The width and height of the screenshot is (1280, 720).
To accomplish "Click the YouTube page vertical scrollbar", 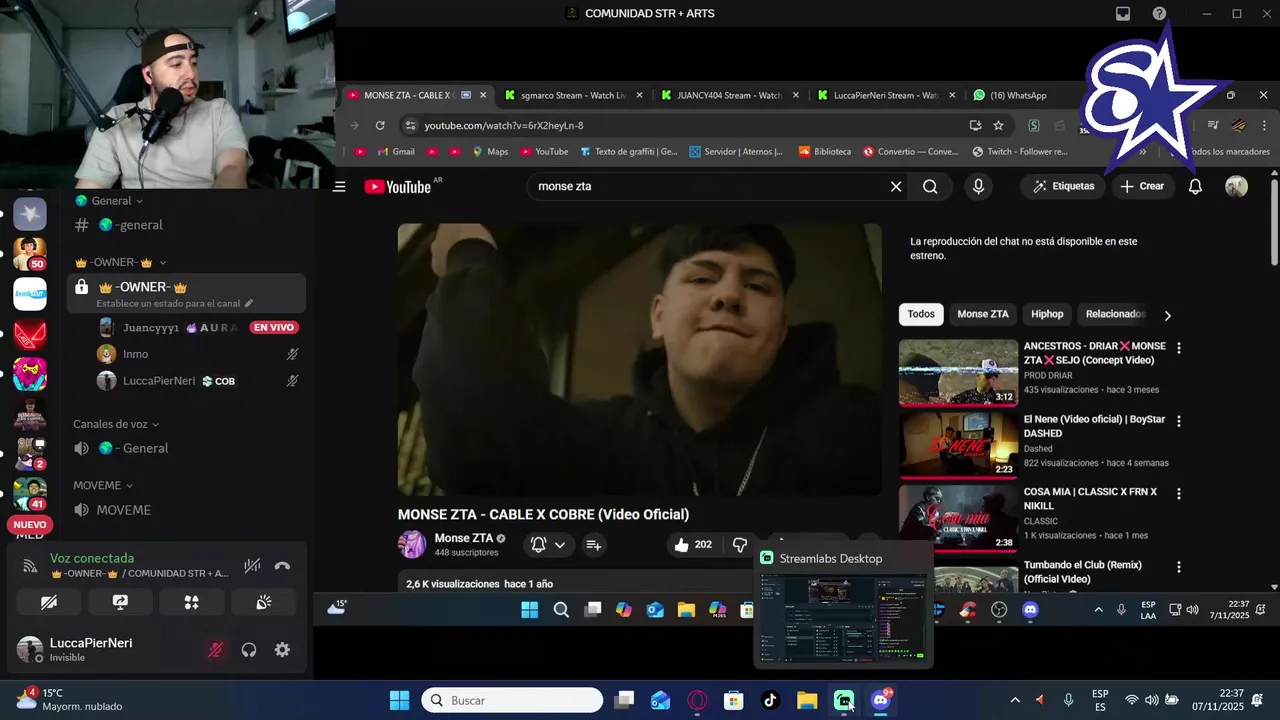I will pyautogui.click(x=1274, y=222).
